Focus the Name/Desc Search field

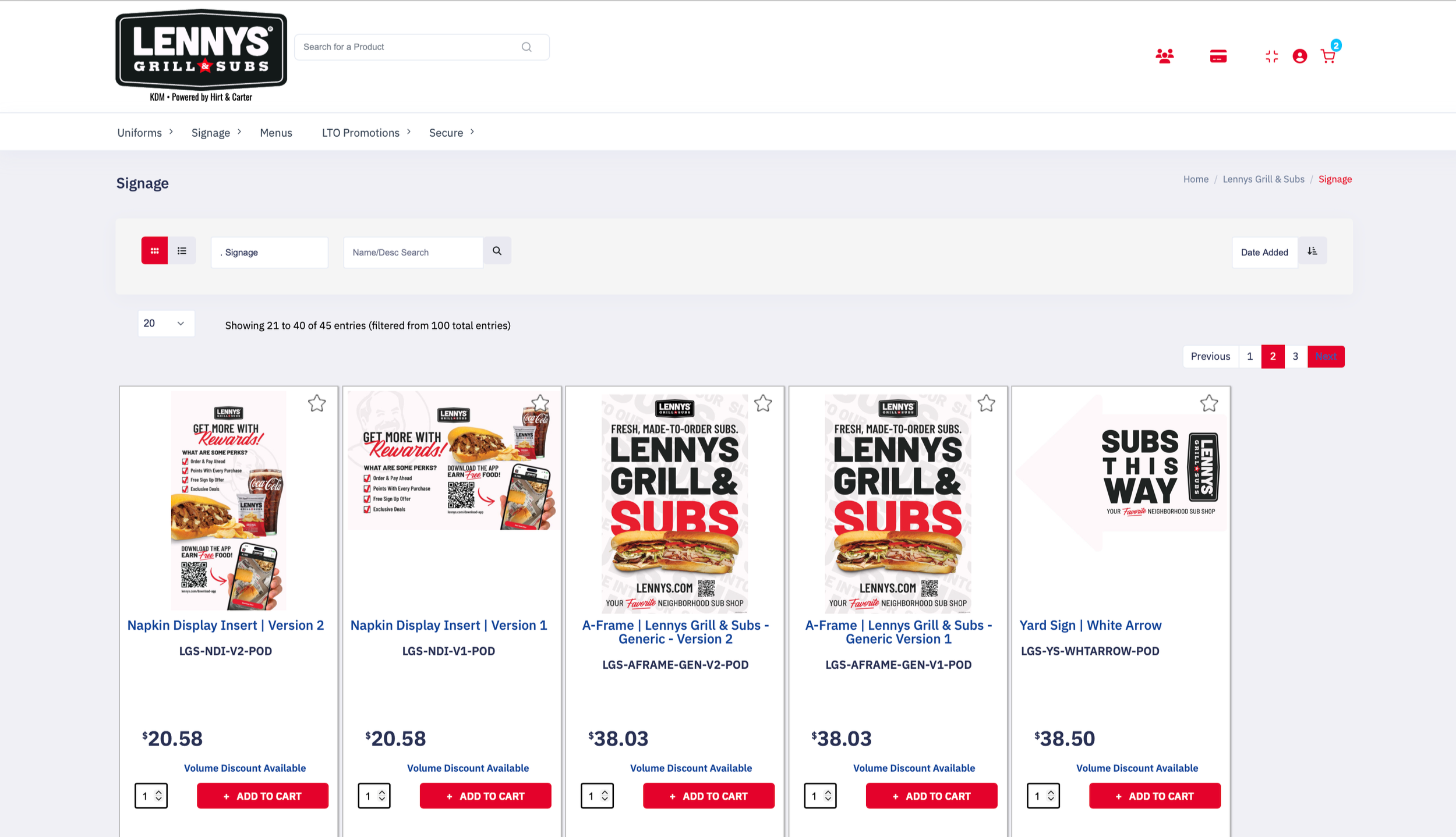click(413, 253)
